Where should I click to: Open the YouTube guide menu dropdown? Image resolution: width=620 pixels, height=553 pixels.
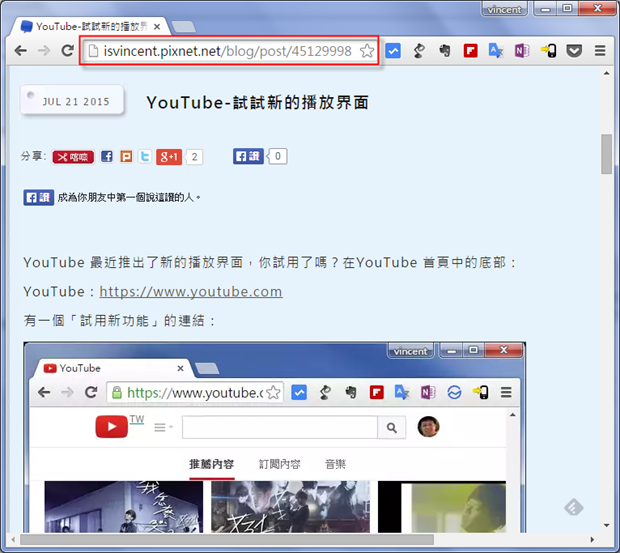[x=163, y=427]
